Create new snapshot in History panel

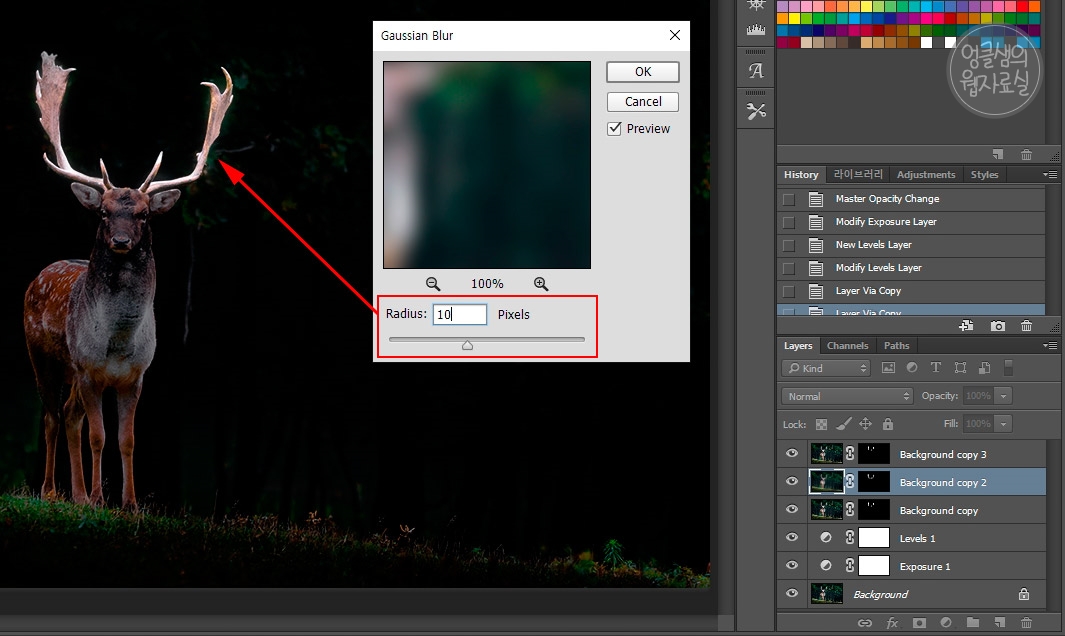click(997, 326)
